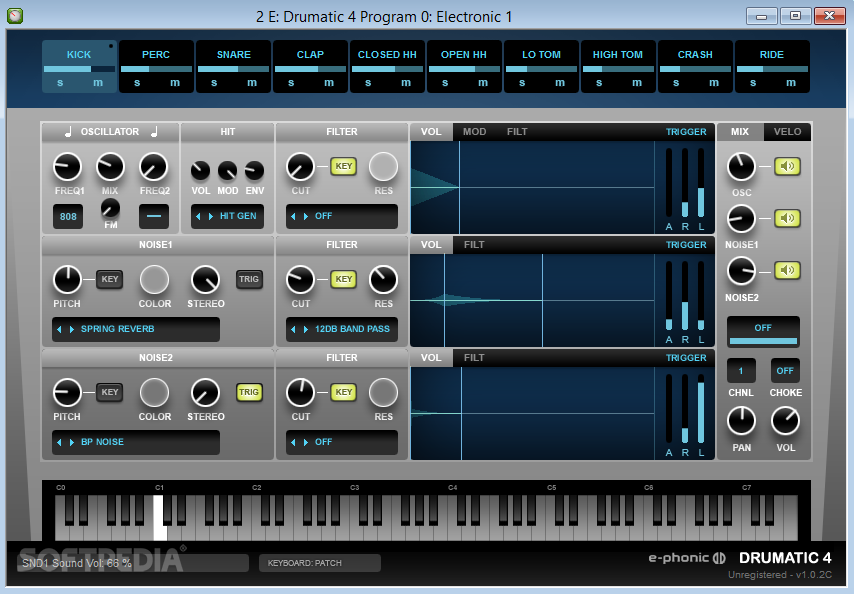Click the note icon left of OSCILLATOR
The height and width of the screenshot is (594, 854).
click(x=69, y=132)
